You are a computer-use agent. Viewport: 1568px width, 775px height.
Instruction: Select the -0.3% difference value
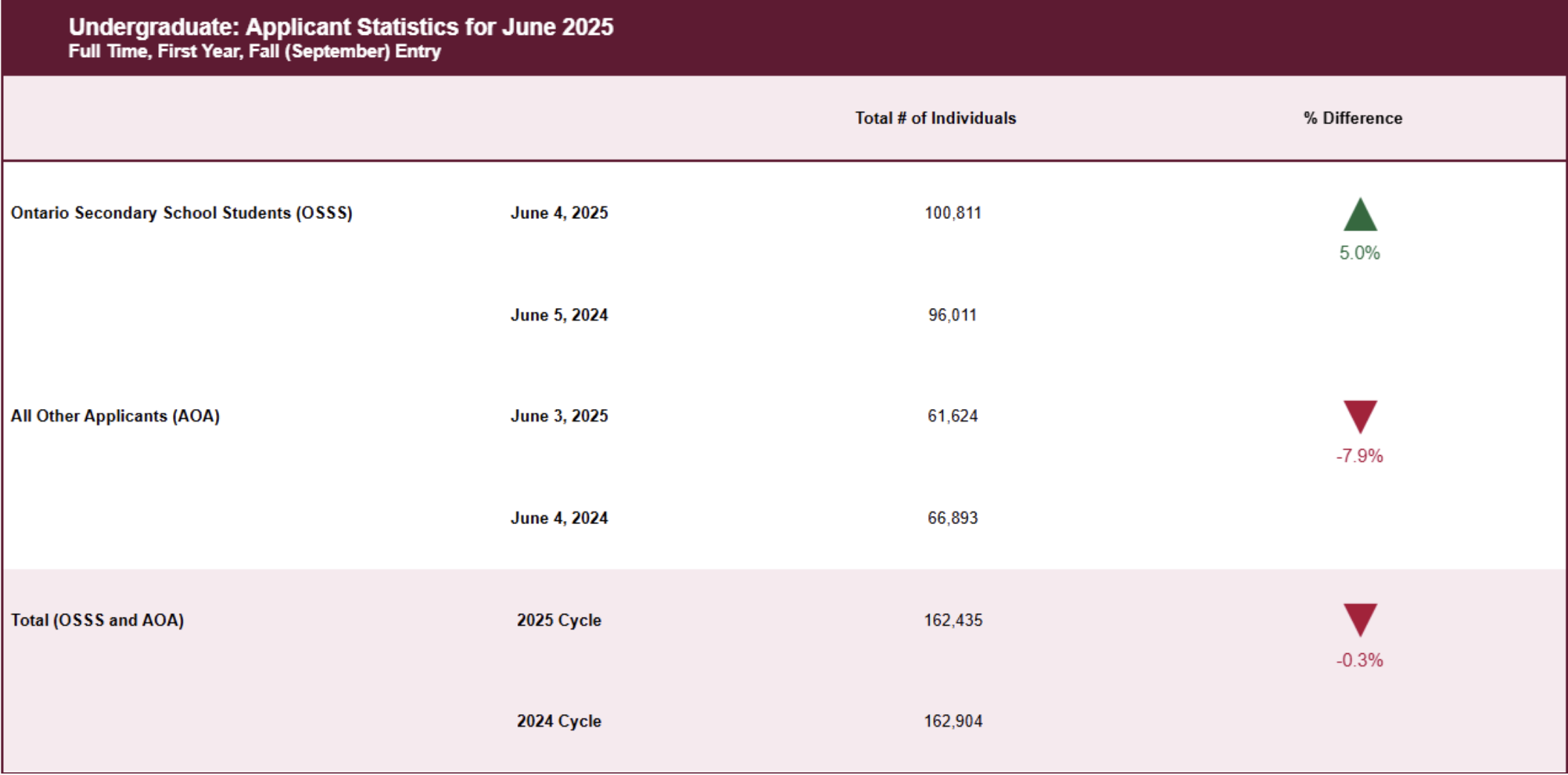pos(1359,660)
